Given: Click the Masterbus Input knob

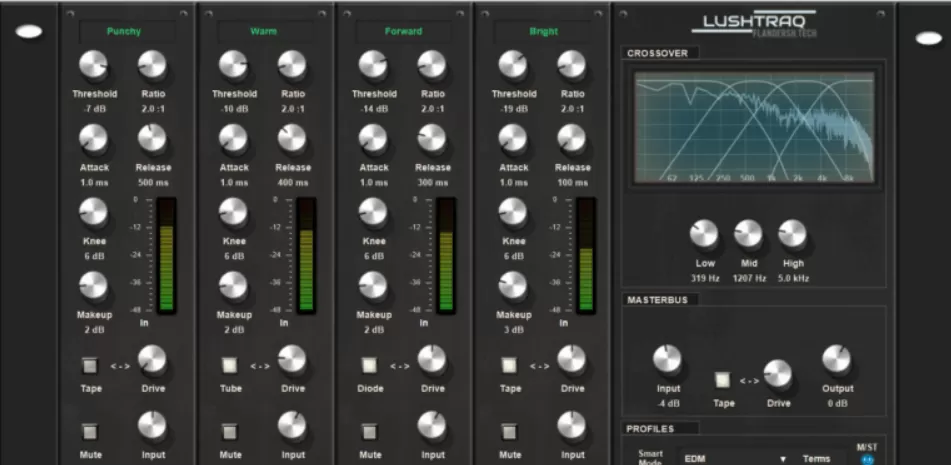Looking at the screenshot, I should tap(668, 359).
